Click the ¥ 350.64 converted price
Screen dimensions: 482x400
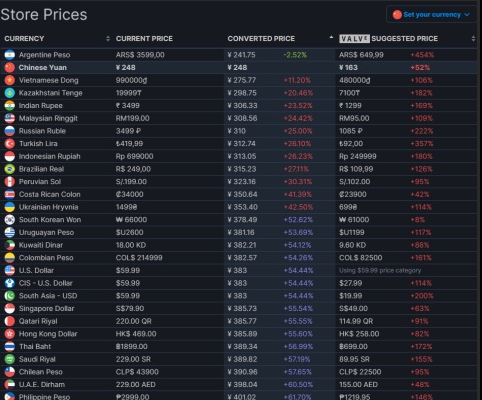[242, 194]
